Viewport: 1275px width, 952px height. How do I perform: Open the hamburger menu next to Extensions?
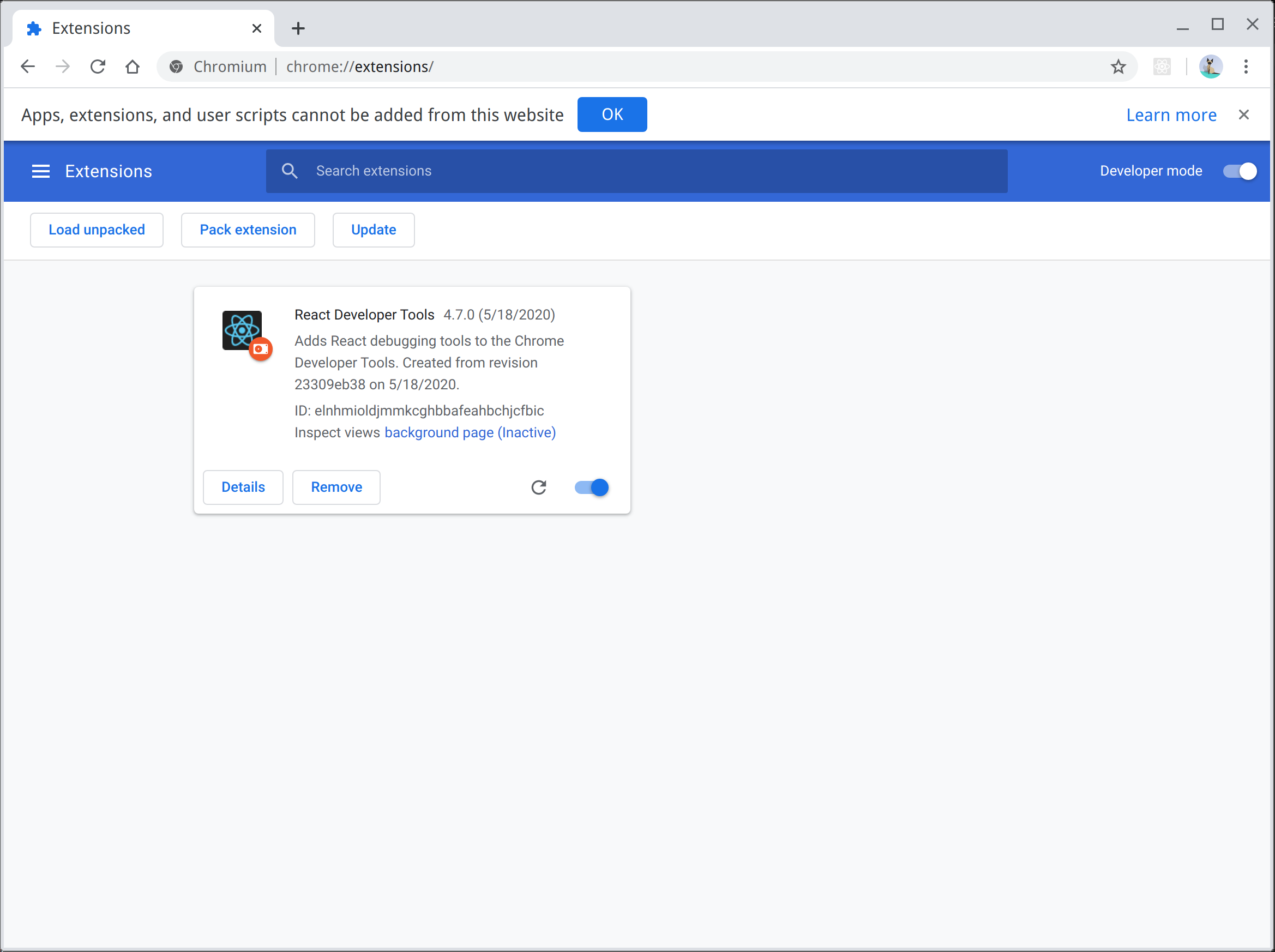point(40,171)
